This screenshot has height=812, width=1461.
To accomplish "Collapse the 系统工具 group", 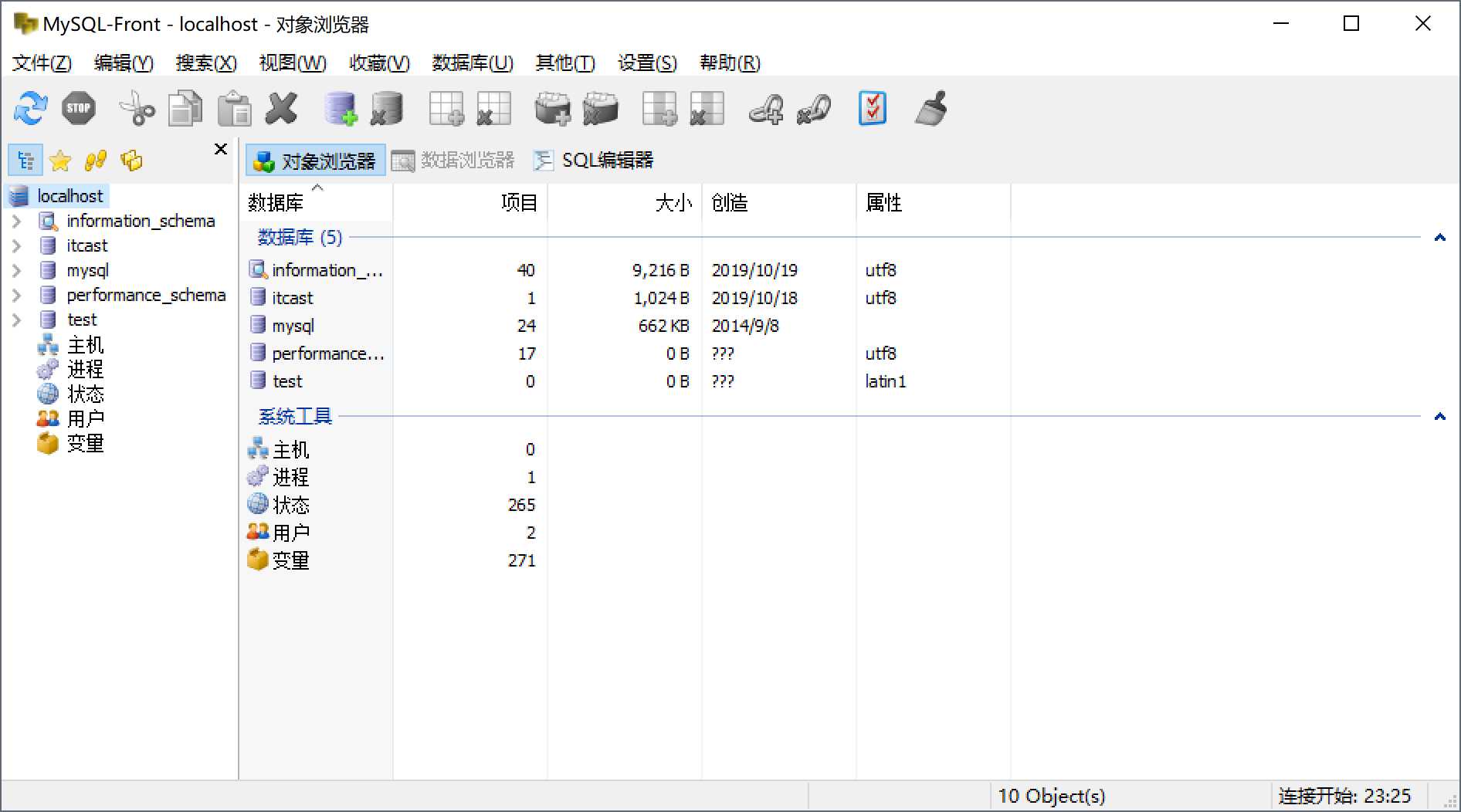I will (x=1439, y=417).
